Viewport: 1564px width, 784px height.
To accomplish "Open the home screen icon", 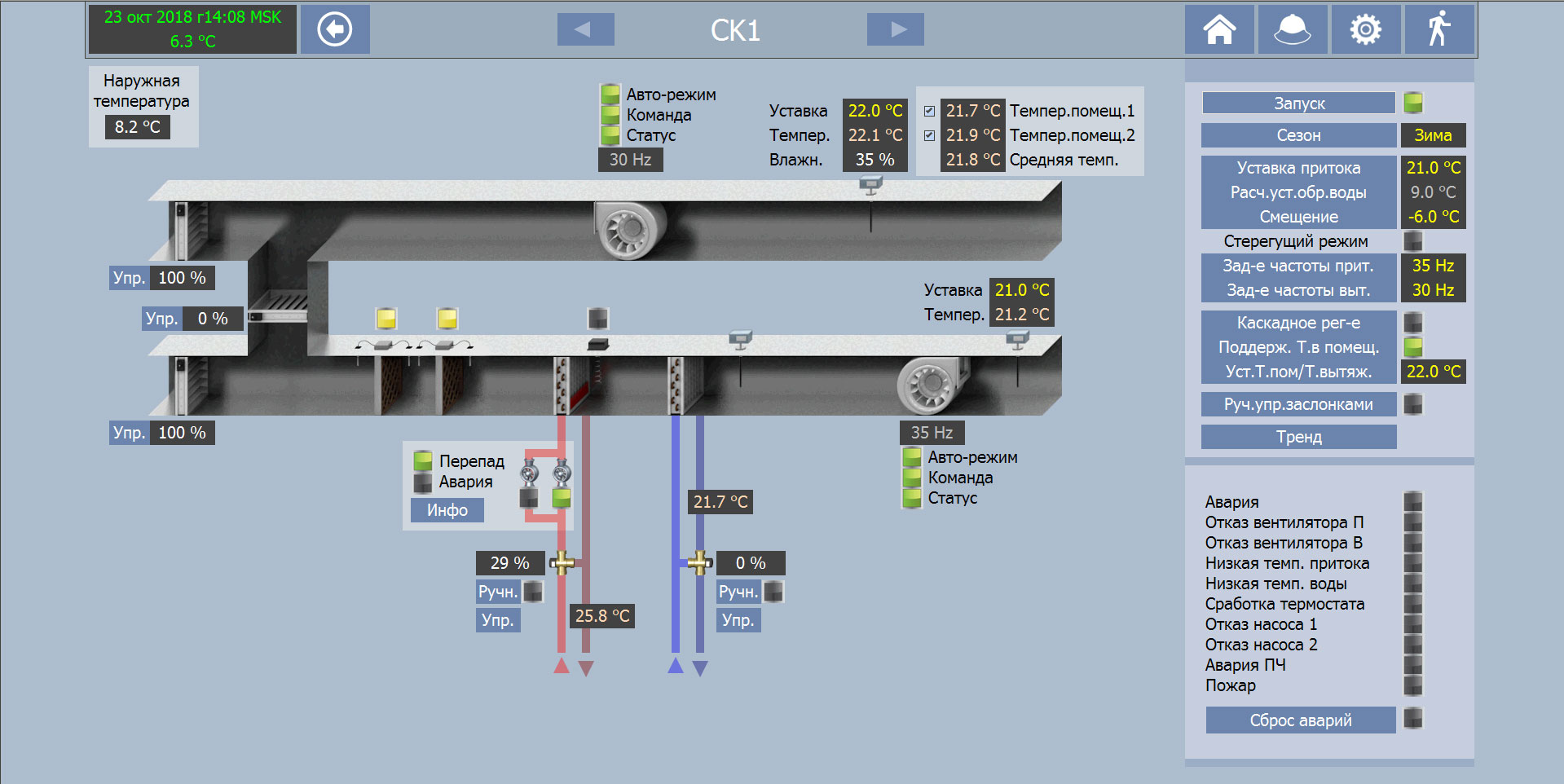I will pos(1219,30).
